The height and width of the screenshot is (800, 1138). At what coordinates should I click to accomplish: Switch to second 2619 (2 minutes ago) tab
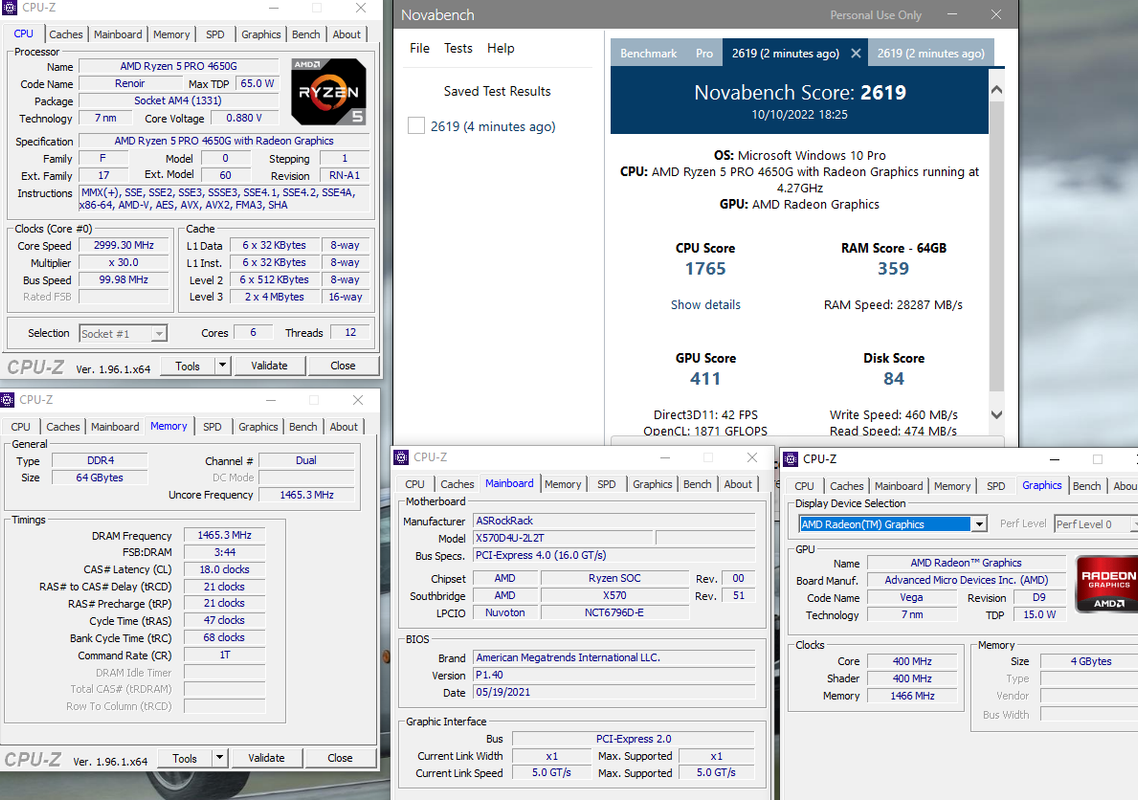(930, 53)
